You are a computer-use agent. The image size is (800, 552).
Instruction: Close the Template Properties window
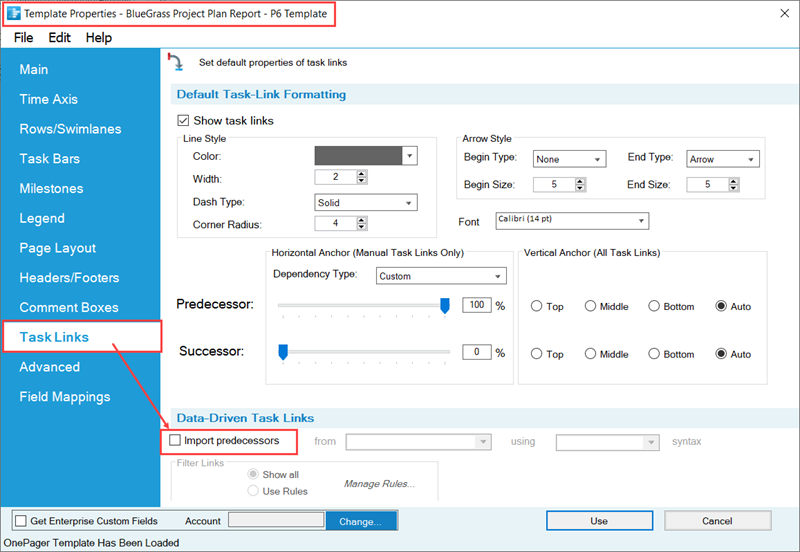click(x=785, y=13)
